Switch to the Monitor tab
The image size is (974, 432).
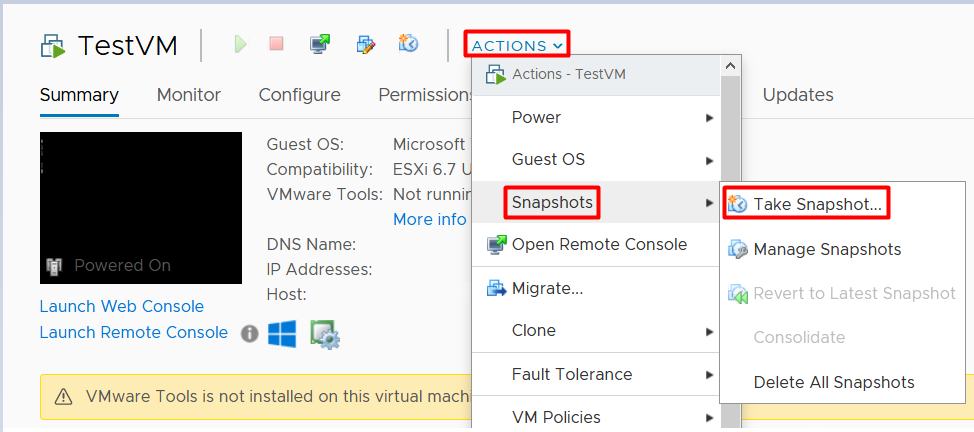pos(189,95)
